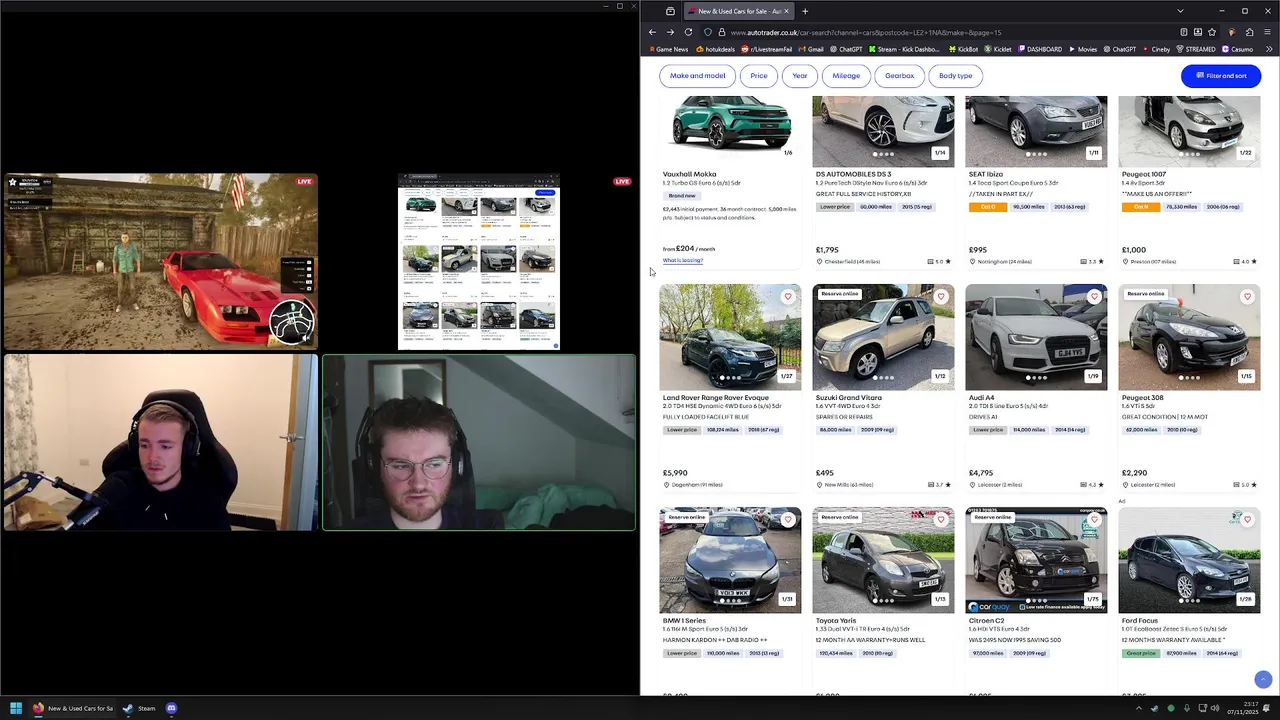
Task: View the Range Rover Evoque photo
Action: (730, 337)
